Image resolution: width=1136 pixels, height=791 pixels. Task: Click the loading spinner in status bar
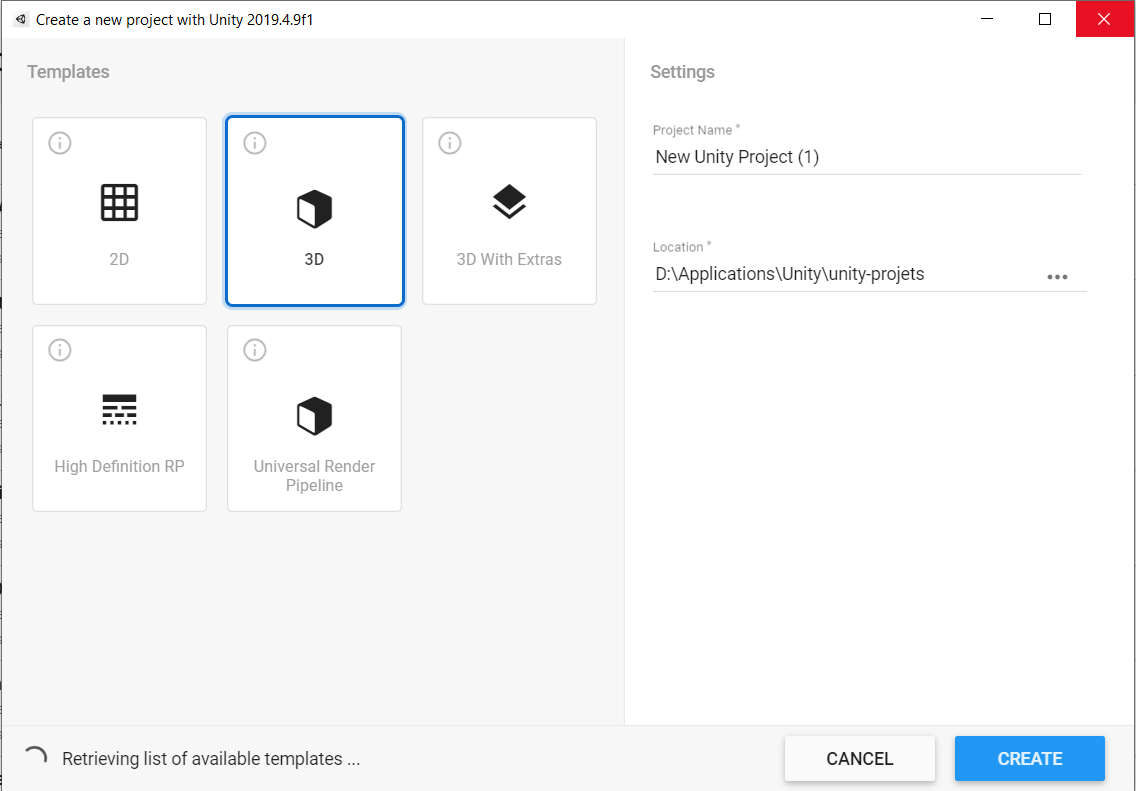[x=35, y=758]
